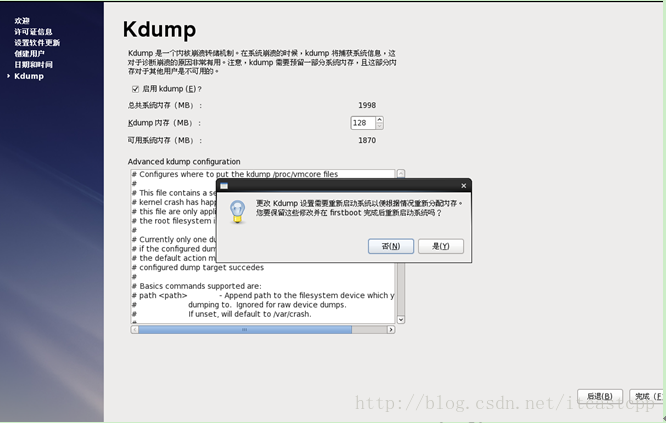This screenshot has width=666, height=423.
Task: Select 设置软件更新 in the sidebar
Action: coord(37,42)
